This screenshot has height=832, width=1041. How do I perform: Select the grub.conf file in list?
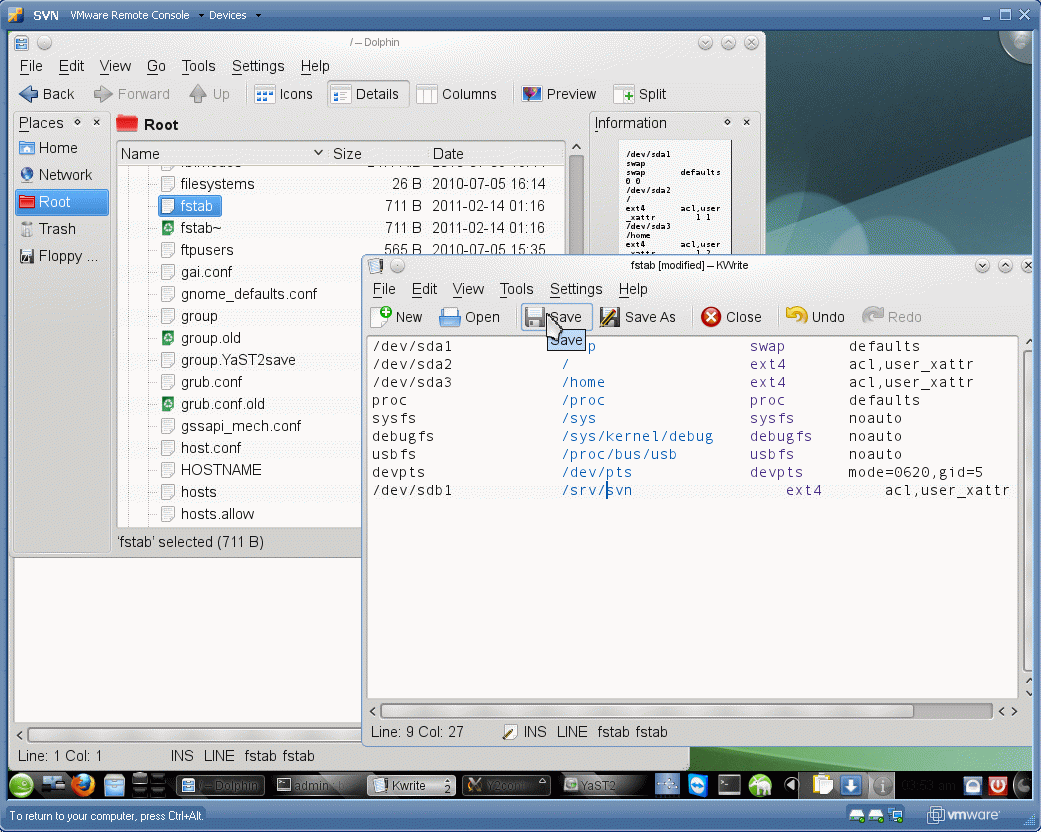click(x=211, y=382)
